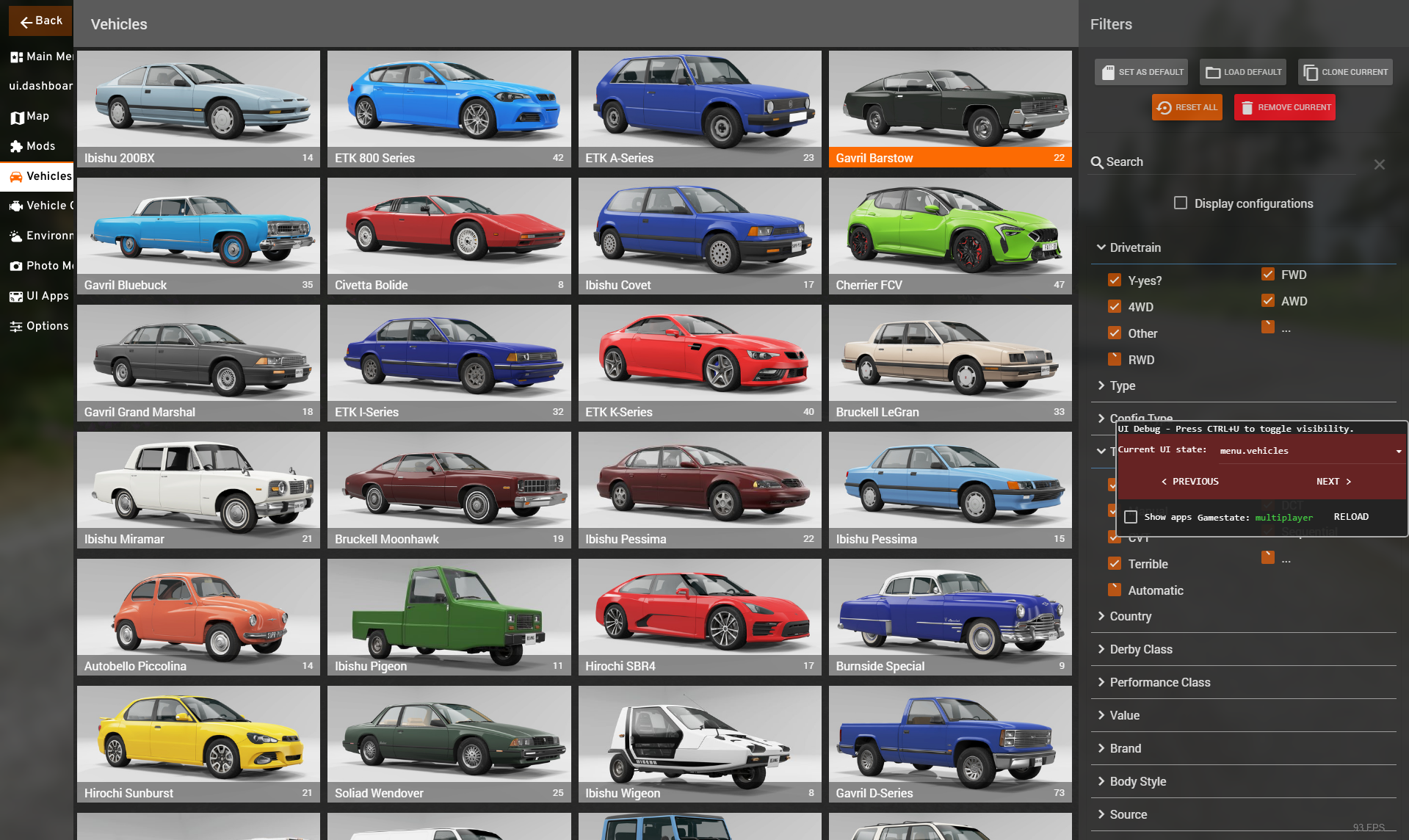Click the Back arrow button
Viewport: 1409px width, 840px height.
40,21
